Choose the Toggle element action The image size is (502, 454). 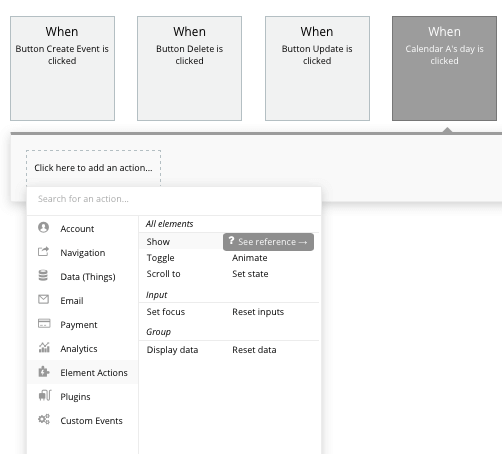tap(160, 258)
